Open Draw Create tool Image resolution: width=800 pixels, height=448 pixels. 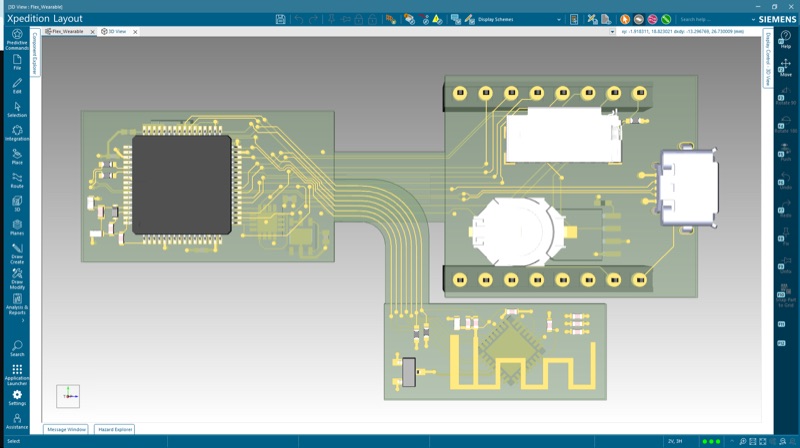(17, 254)
